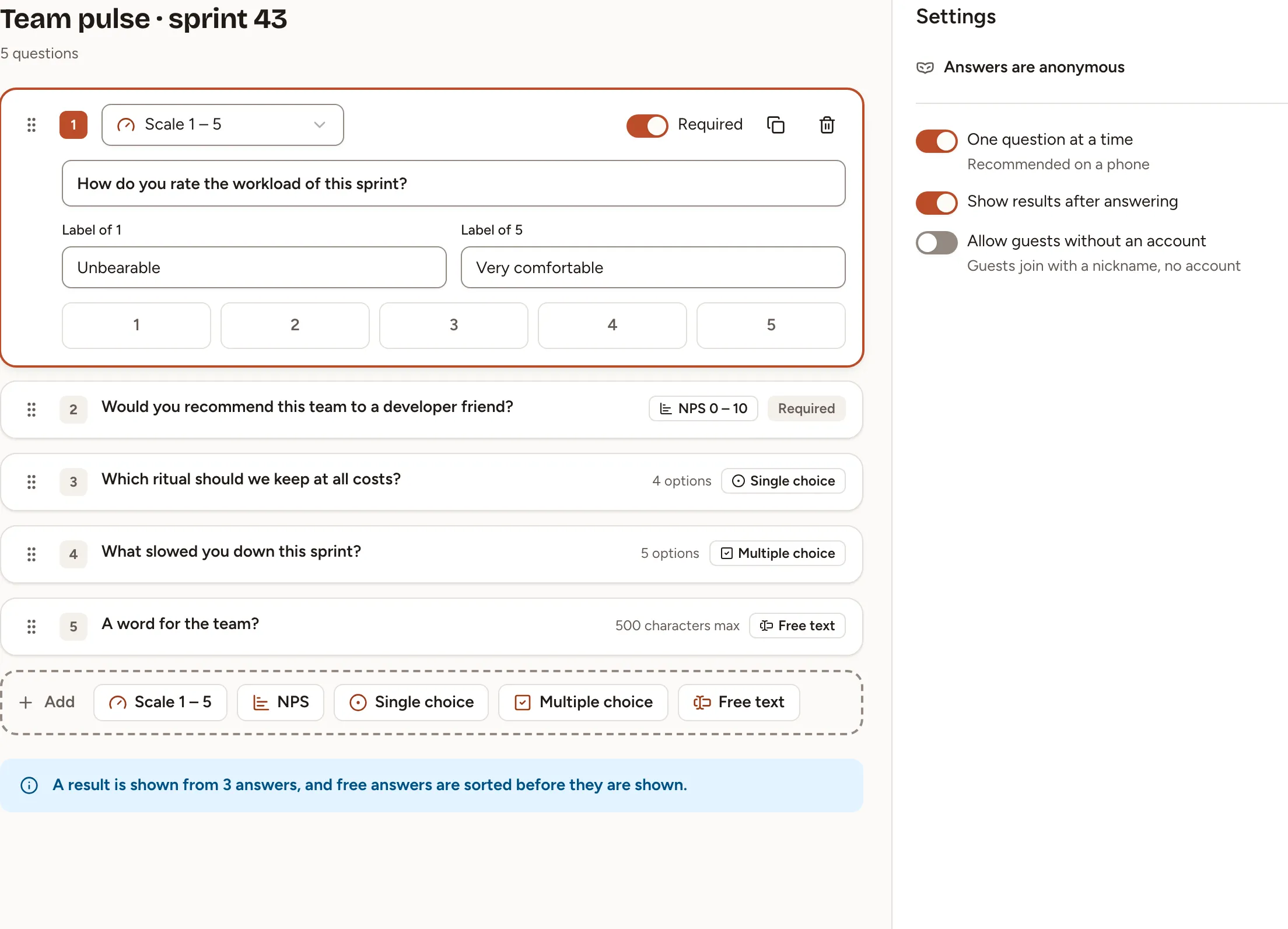Click info icon in blue notice banner
The height and width of the screenshot is (929, 1288).
tap(29, 785)
